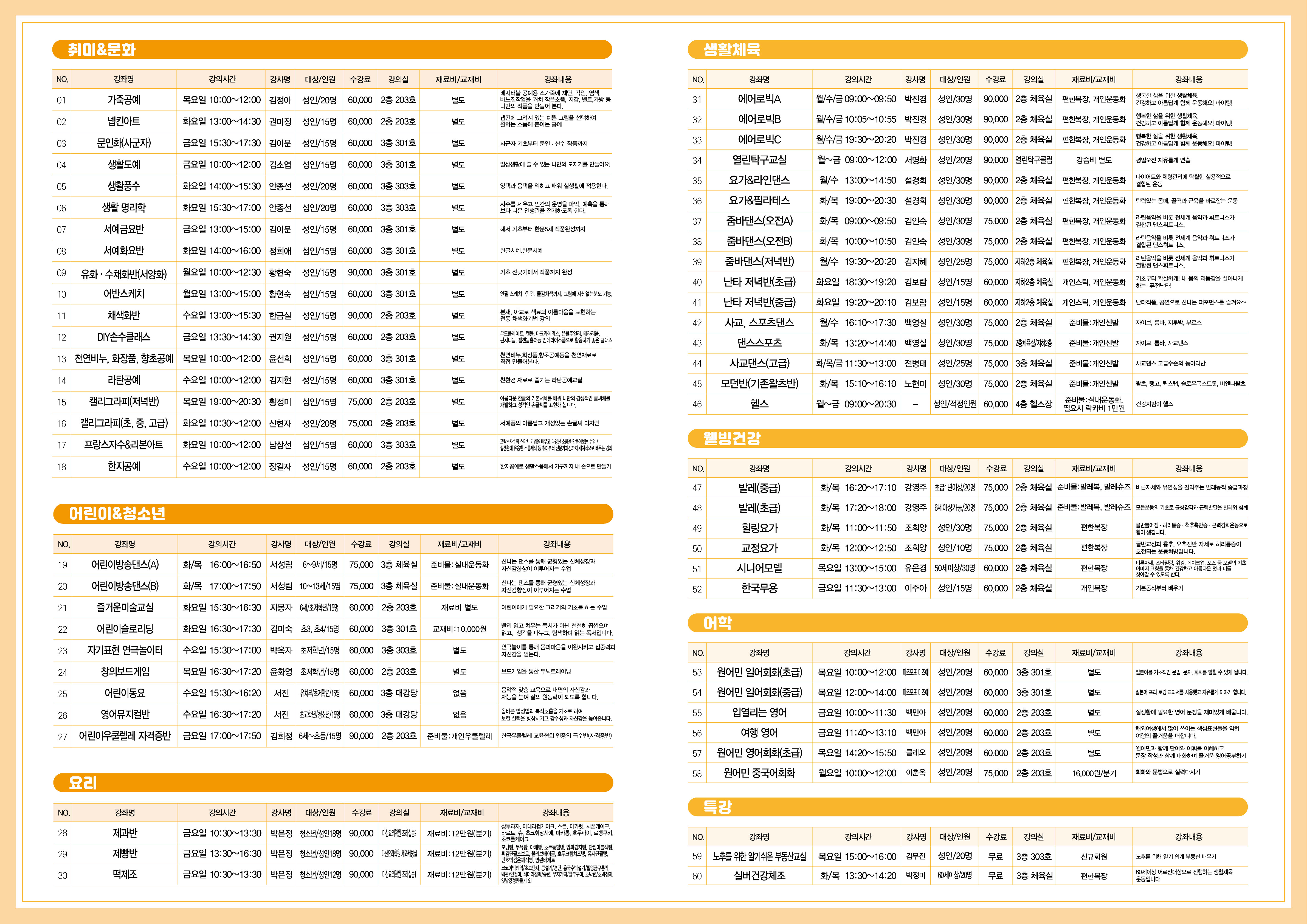Click the 생활체육 section heading

point(731,50)
